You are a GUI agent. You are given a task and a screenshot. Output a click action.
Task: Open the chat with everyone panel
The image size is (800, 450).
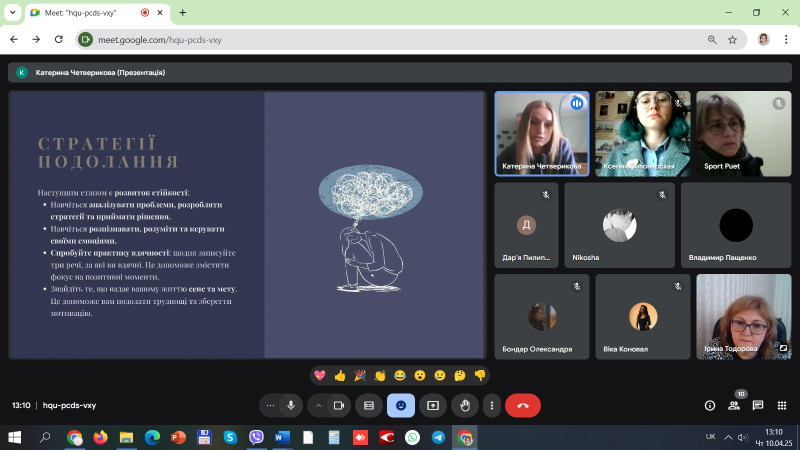point(758,405)
